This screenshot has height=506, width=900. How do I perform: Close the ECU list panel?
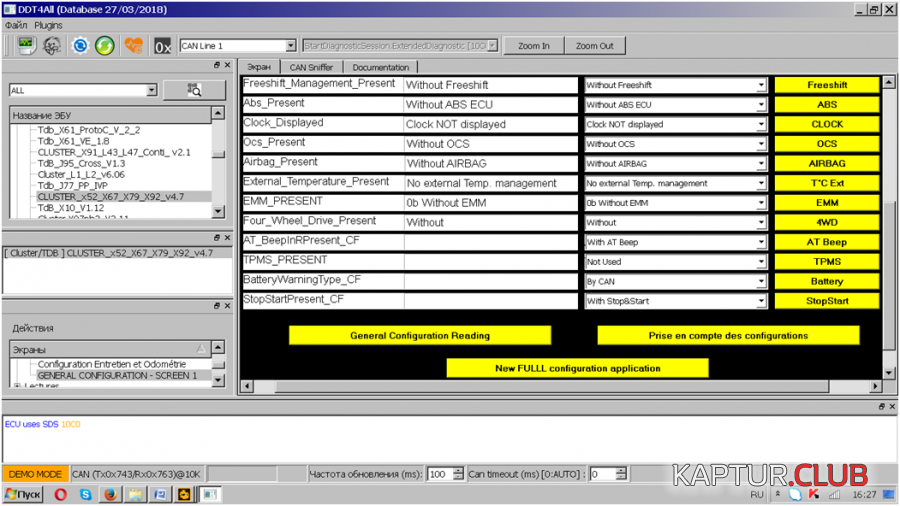tap(227, 65)
